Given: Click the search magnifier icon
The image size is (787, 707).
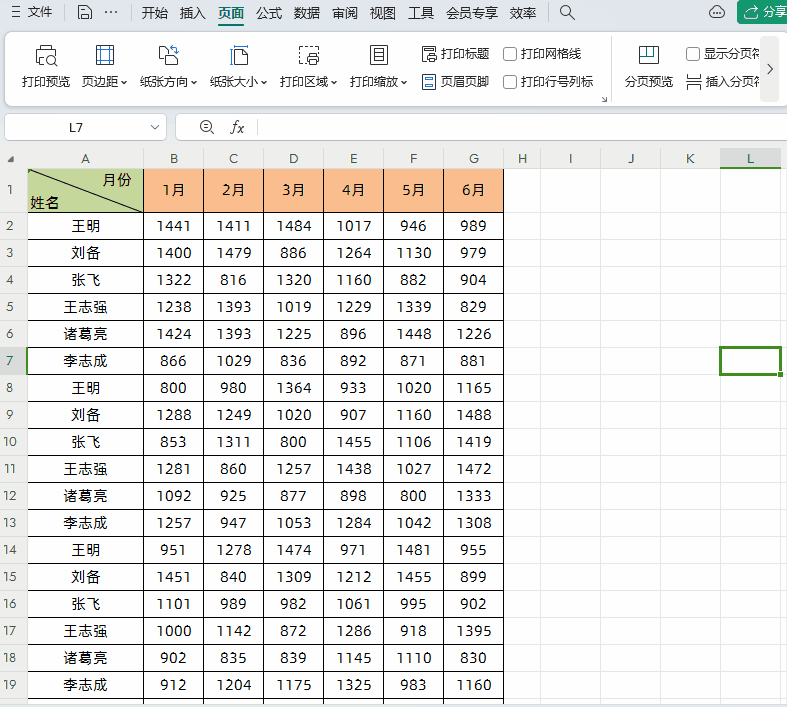Looking at the screenshot, I should pyautogui.click(x=567, y=12).
